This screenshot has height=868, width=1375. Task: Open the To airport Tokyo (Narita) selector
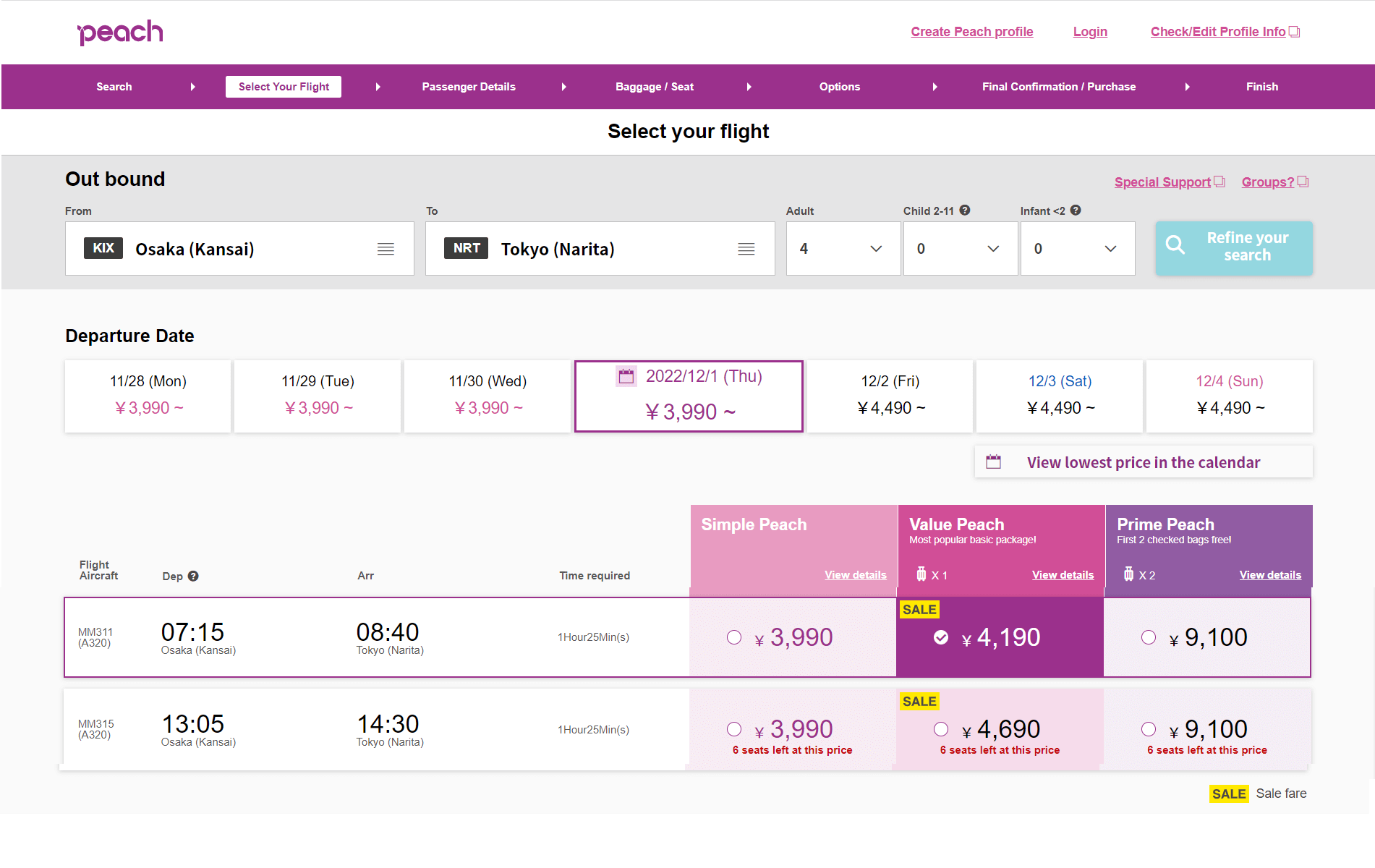click(x=600, y=248)
